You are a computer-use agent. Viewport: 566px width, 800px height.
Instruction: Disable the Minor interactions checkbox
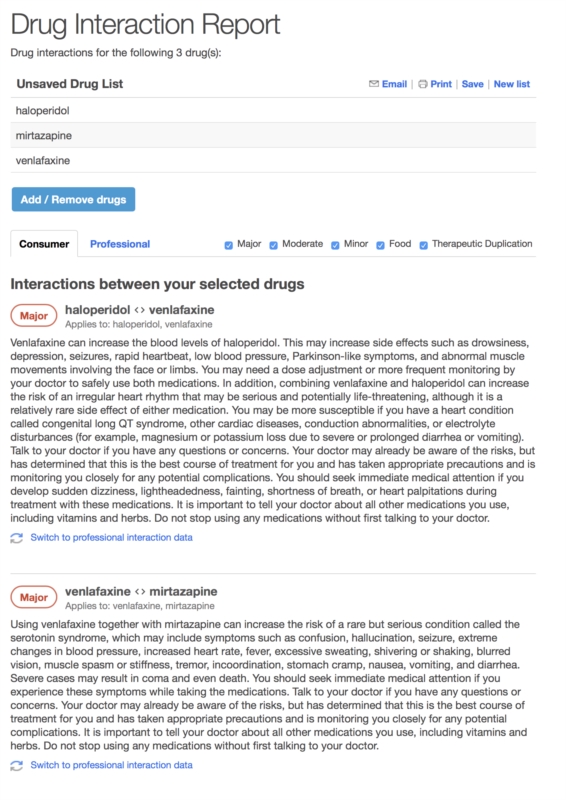(x=335, y=245)
